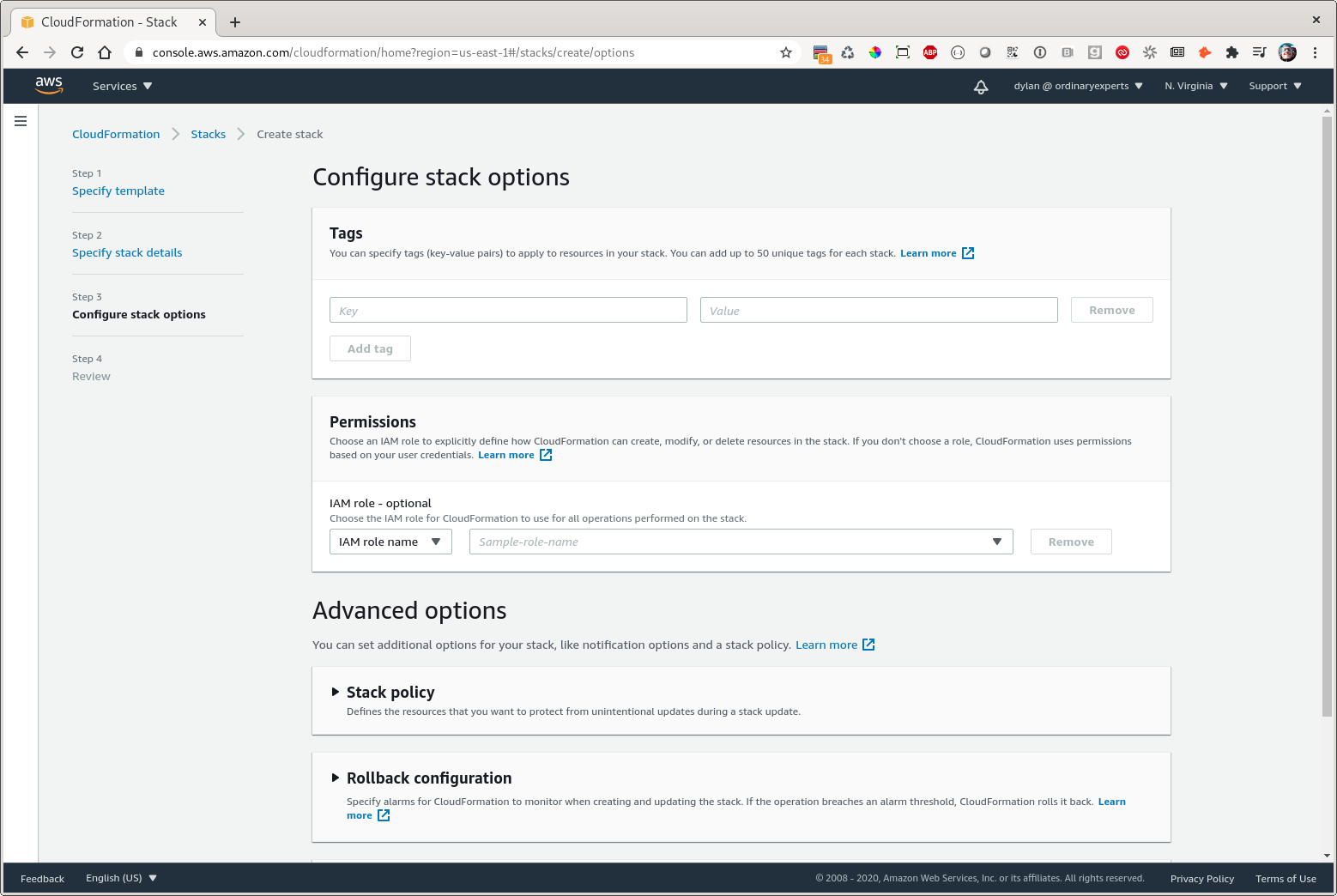The width and height of the screenshot is (1337, 896).
Task: Click the Configure stack options step label
Action: 139,314
